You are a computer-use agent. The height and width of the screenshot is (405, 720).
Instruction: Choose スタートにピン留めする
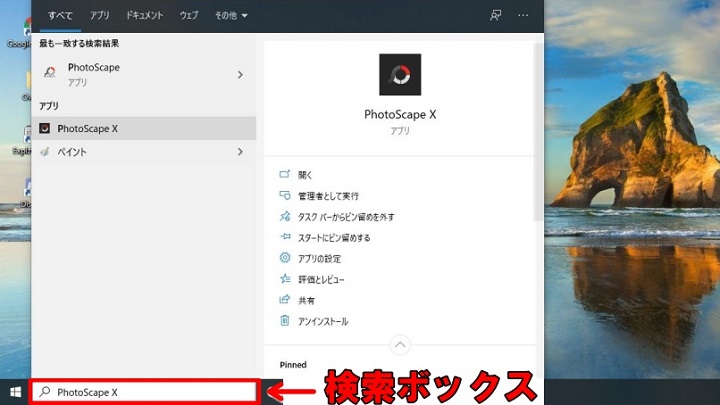click(x=334, y=238)
